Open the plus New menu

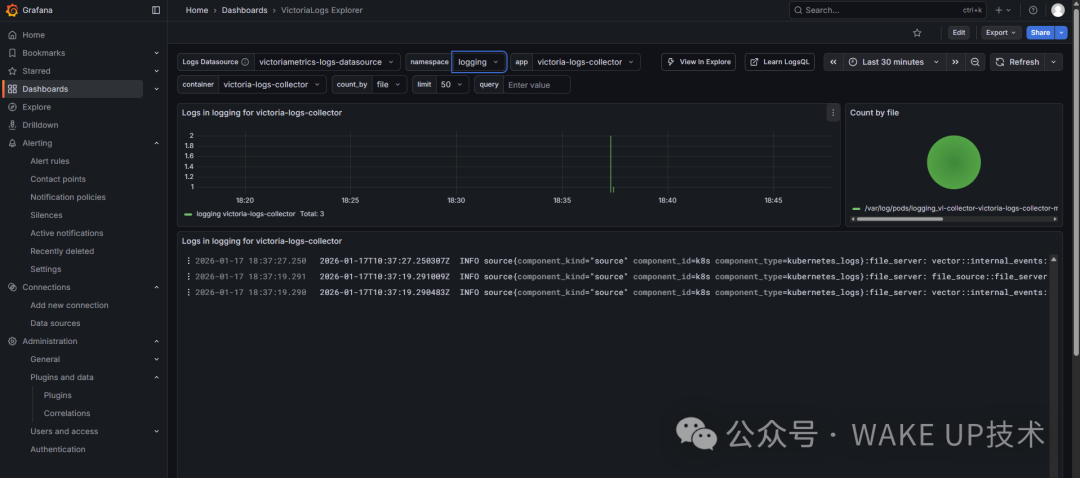(1002, 10)
